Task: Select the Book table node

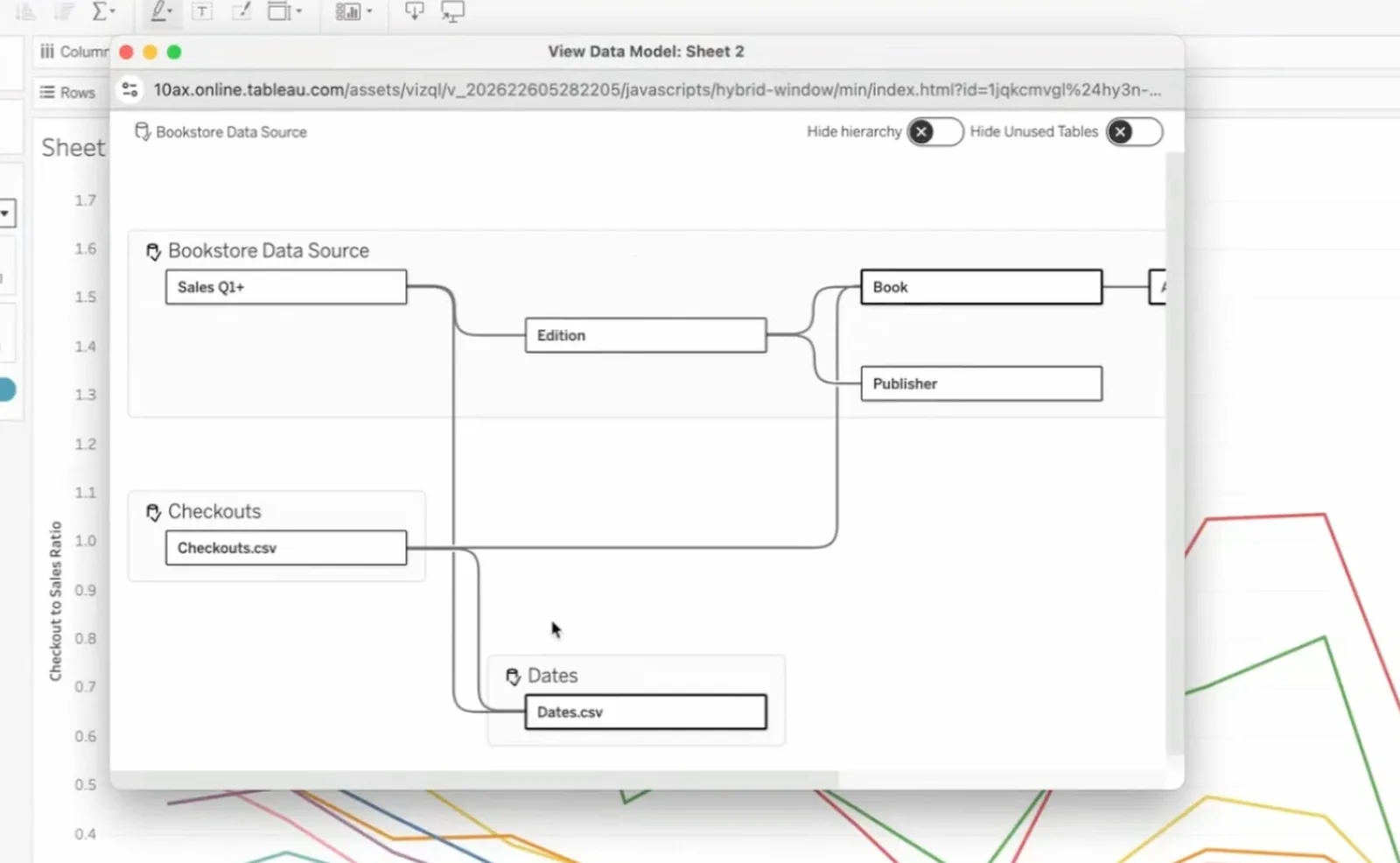Action: 982,287
